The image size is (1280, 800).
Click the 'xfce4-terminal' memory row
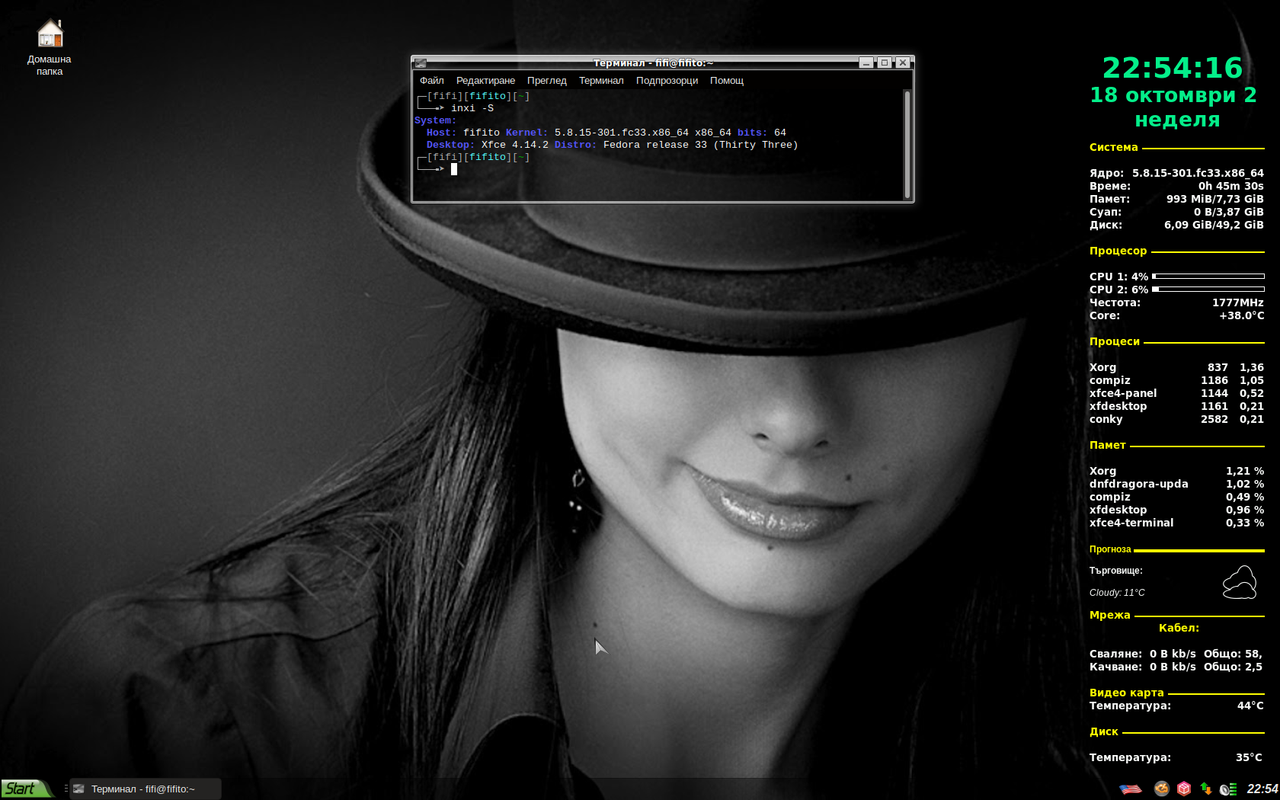point(1177,523)
